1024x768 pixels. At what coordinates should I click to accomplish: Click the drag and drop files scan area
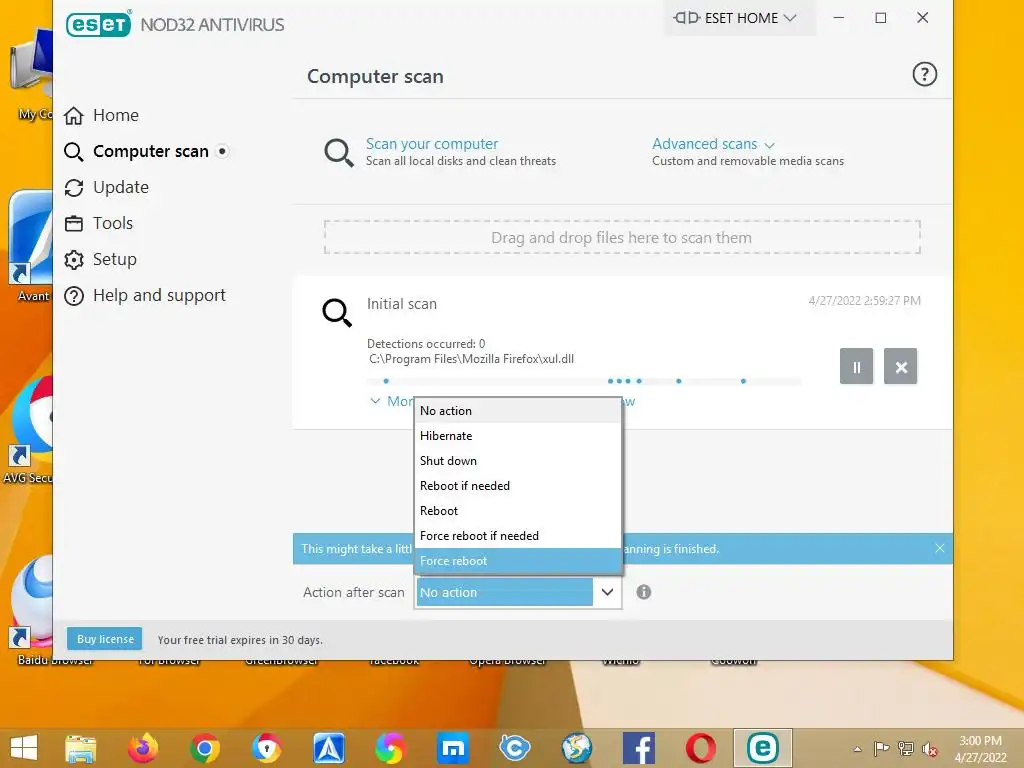pos(622,237)
